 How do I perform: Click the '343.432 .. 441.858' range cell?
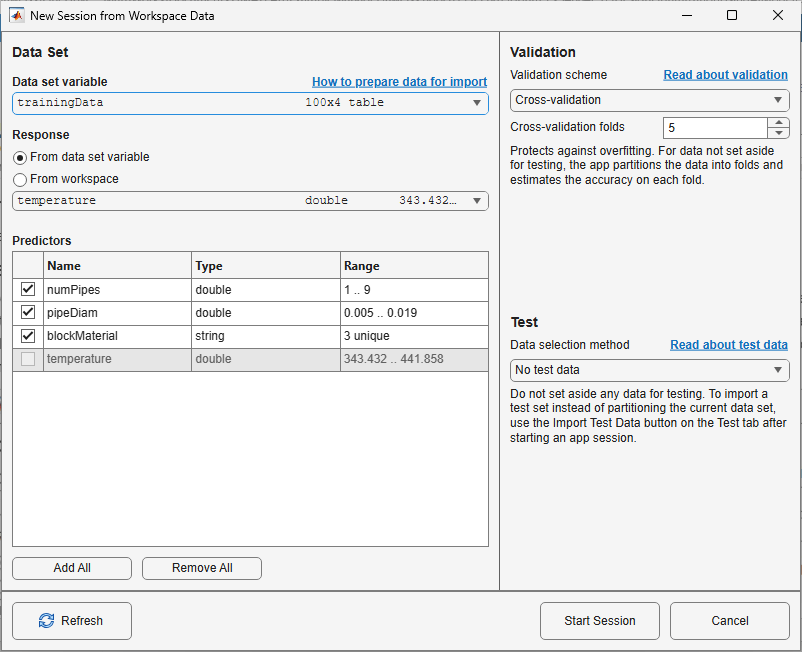click(x=414, y=359)
